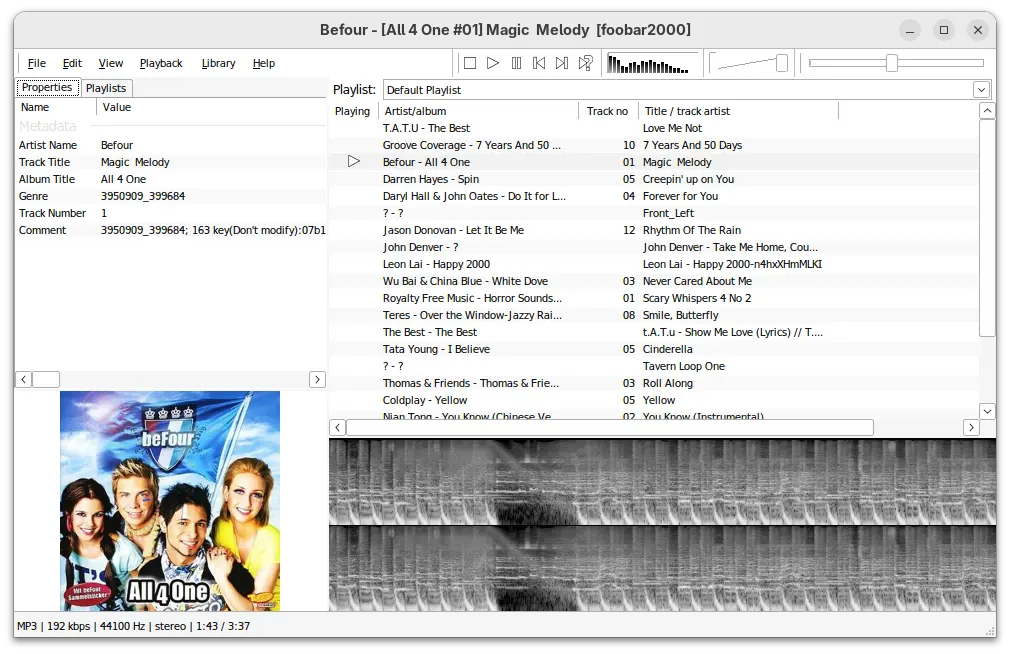
Task: Open the Playback menu
Action: coord(161,63)
